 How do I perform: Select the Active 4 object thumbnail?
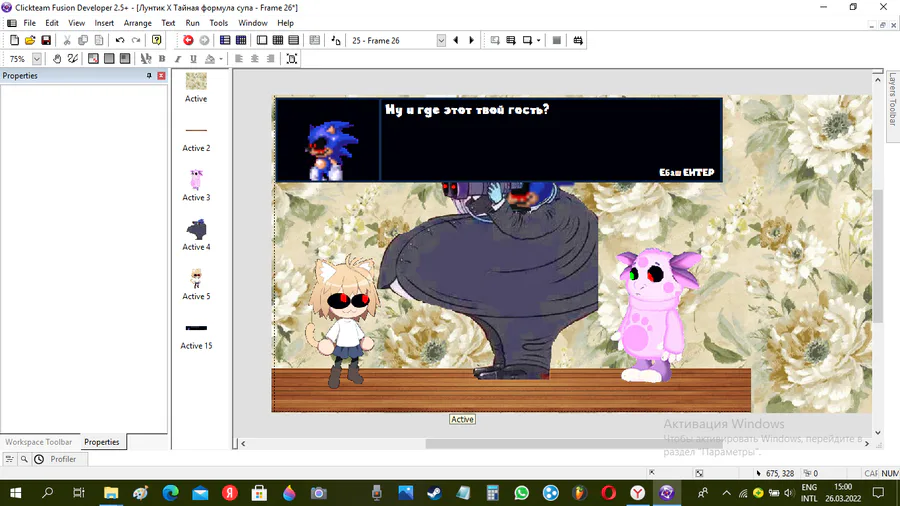coord(196,229)
